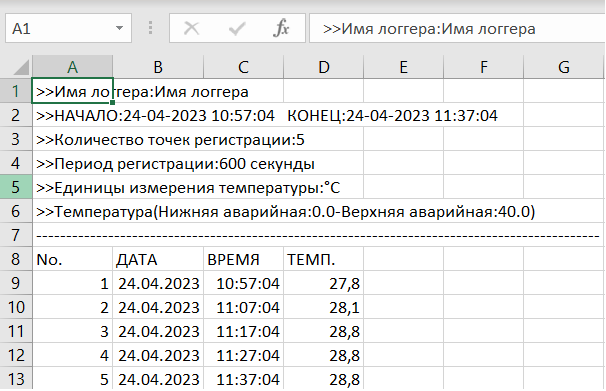Click the '>>НАЧАЛО:24-04-2023 10:57:04' cell

(x=72, y=116)
